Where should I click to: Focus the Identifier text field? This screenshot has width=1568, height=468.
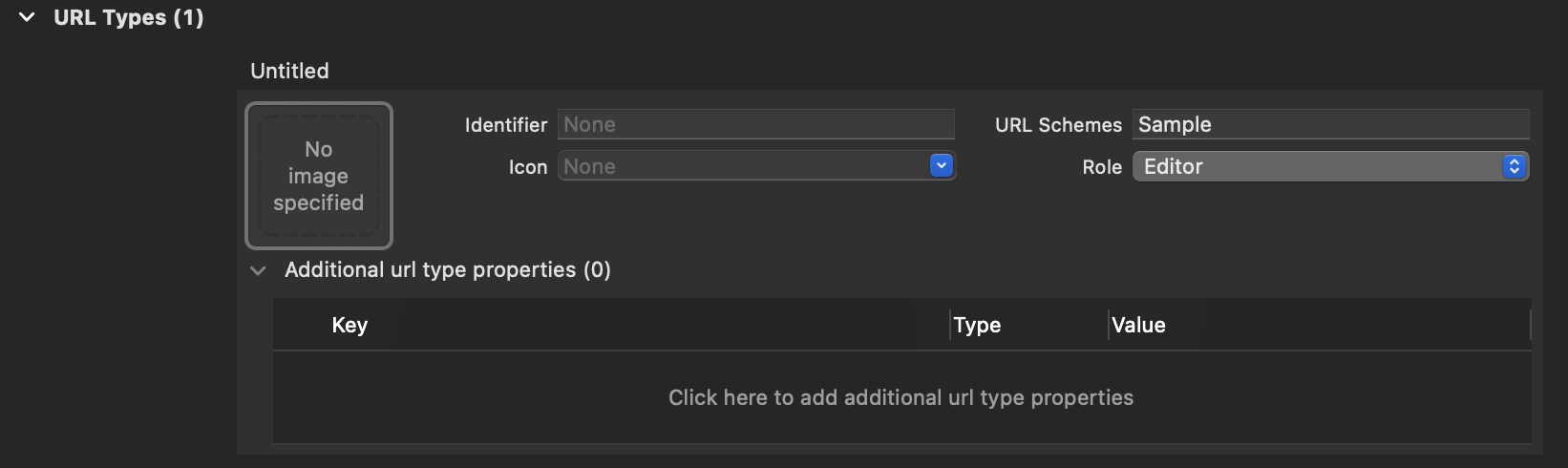(x=755, y=124)
